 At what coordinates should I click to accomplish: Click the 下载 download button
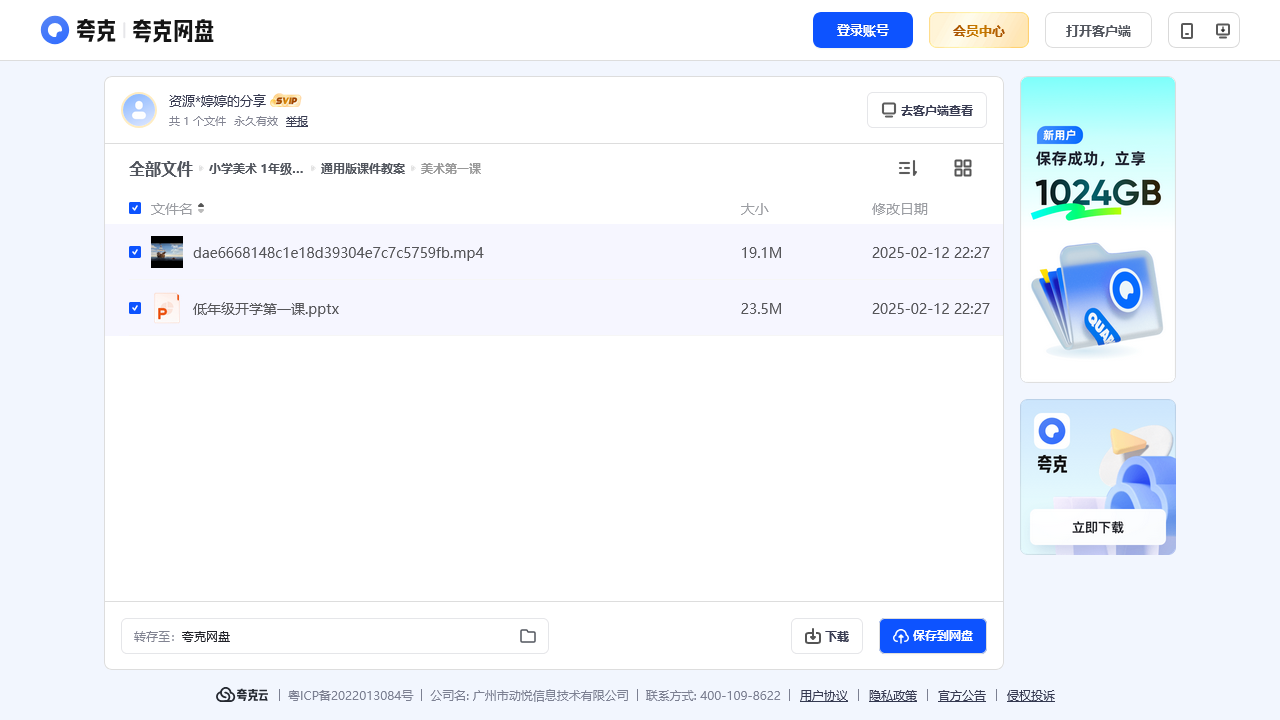[x=827, y=636]
